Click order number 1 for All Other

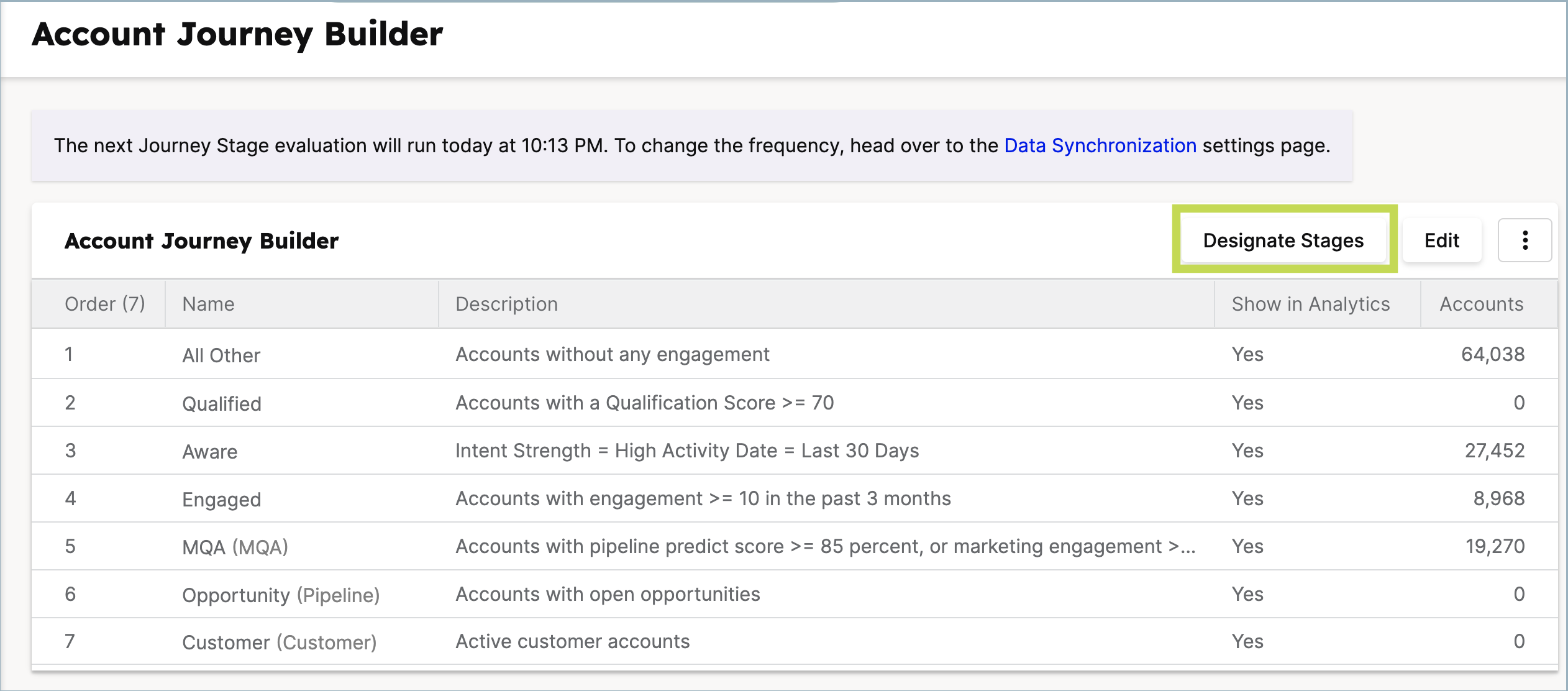click(69, 354)
